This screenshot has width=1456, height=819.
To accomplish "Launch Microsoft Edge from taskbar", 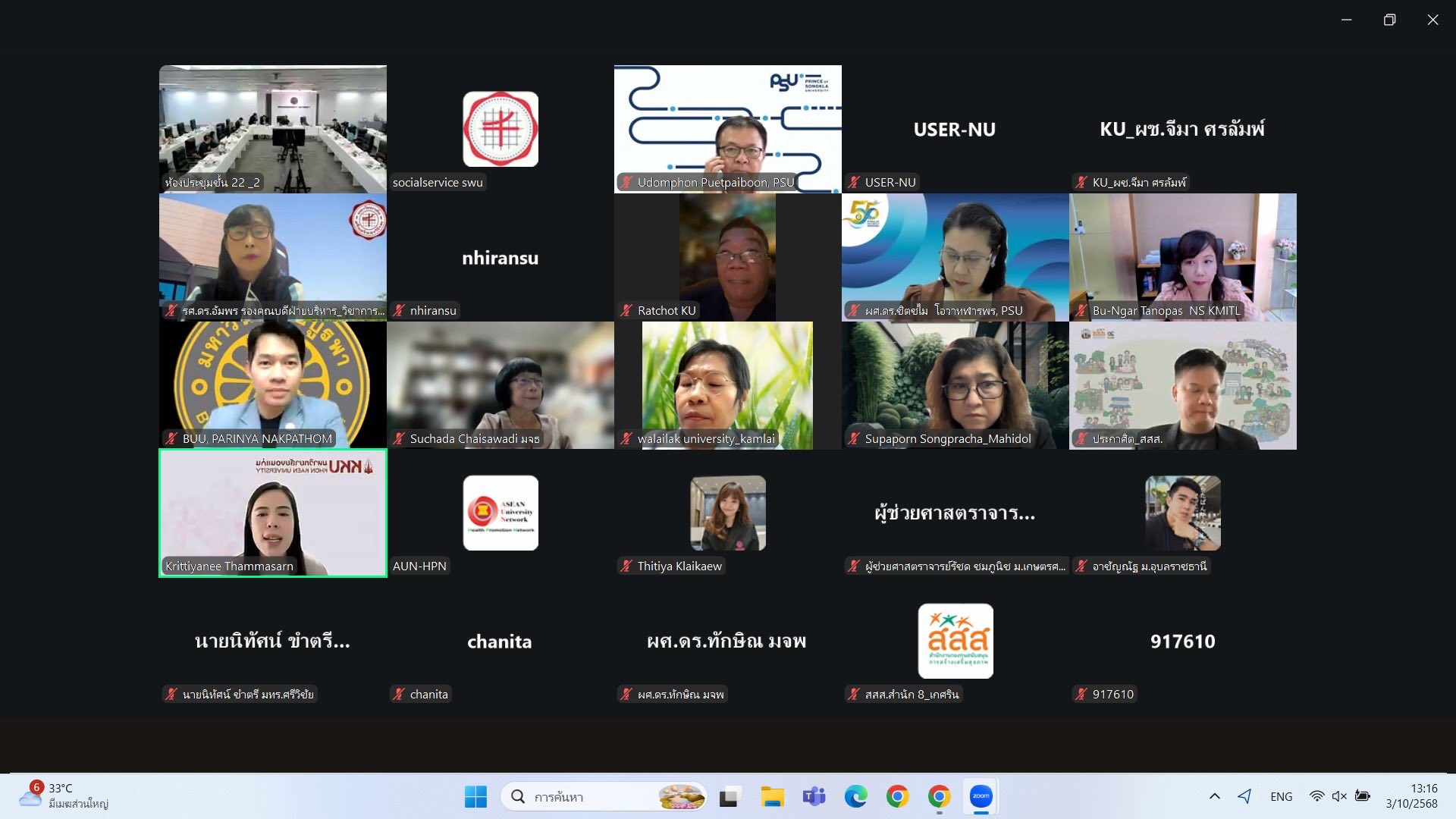I will click(855, 796).
